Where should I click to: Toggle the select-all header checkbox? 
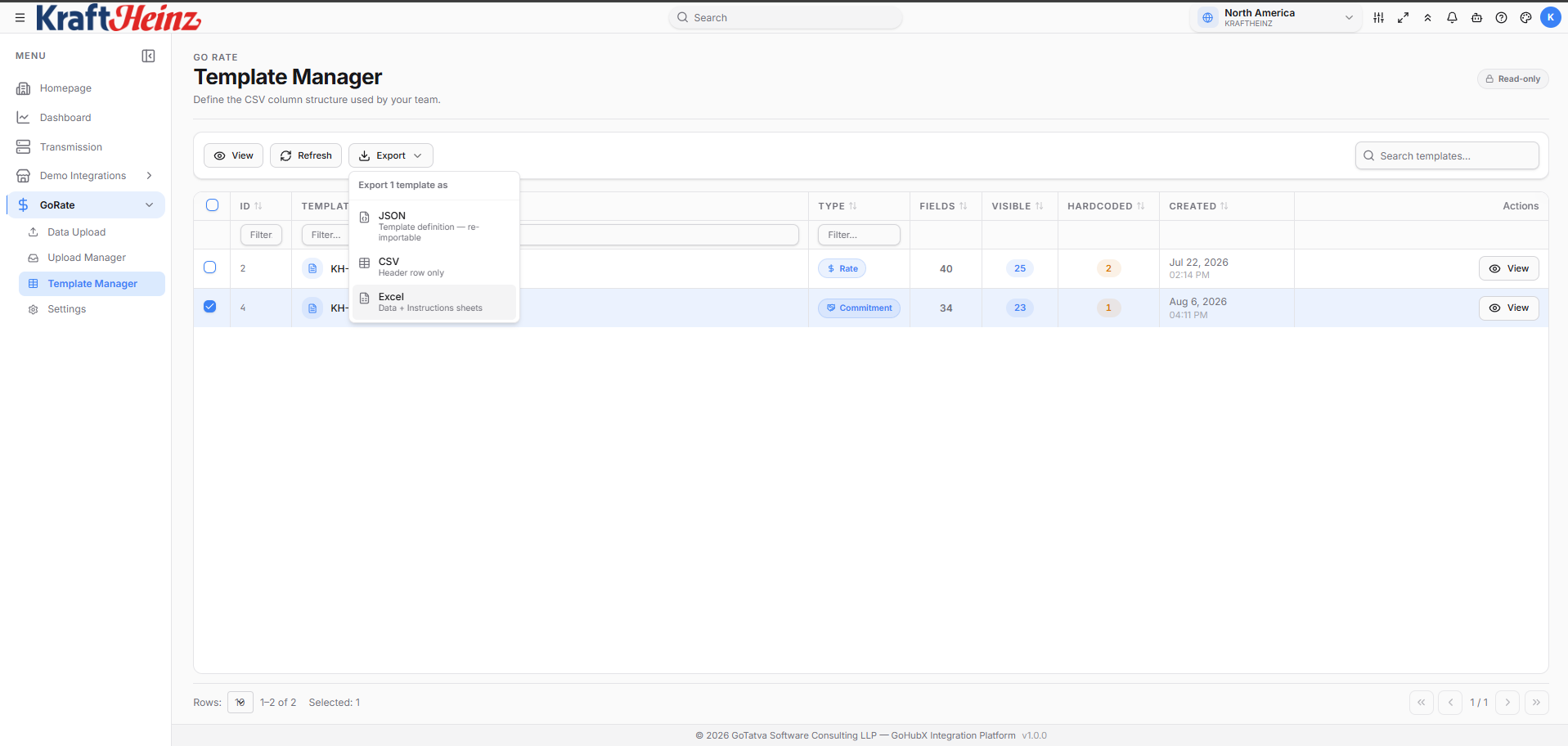tap(213, 205)
